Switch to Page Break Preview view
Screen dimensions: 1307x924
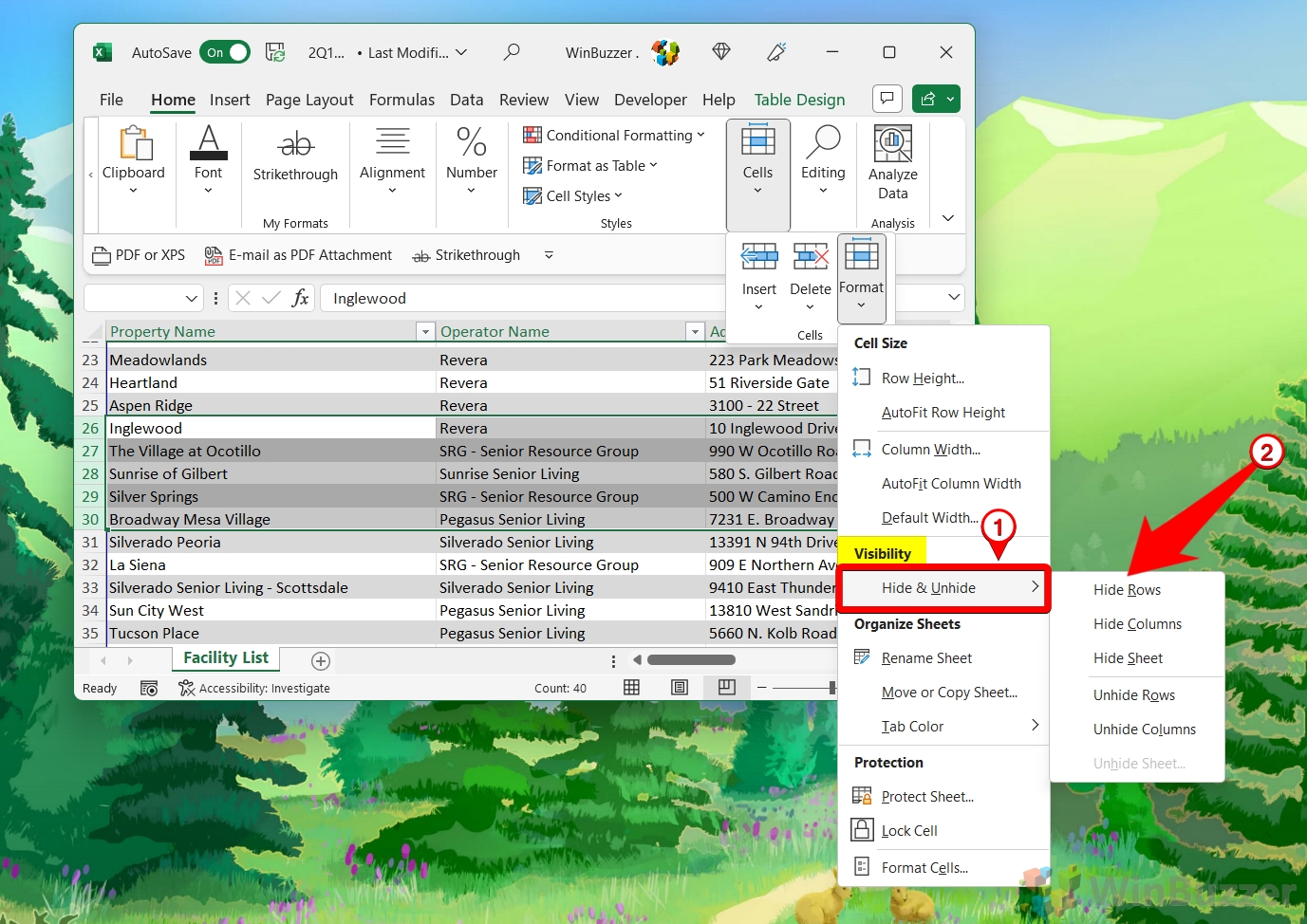(x=727, y=688)
